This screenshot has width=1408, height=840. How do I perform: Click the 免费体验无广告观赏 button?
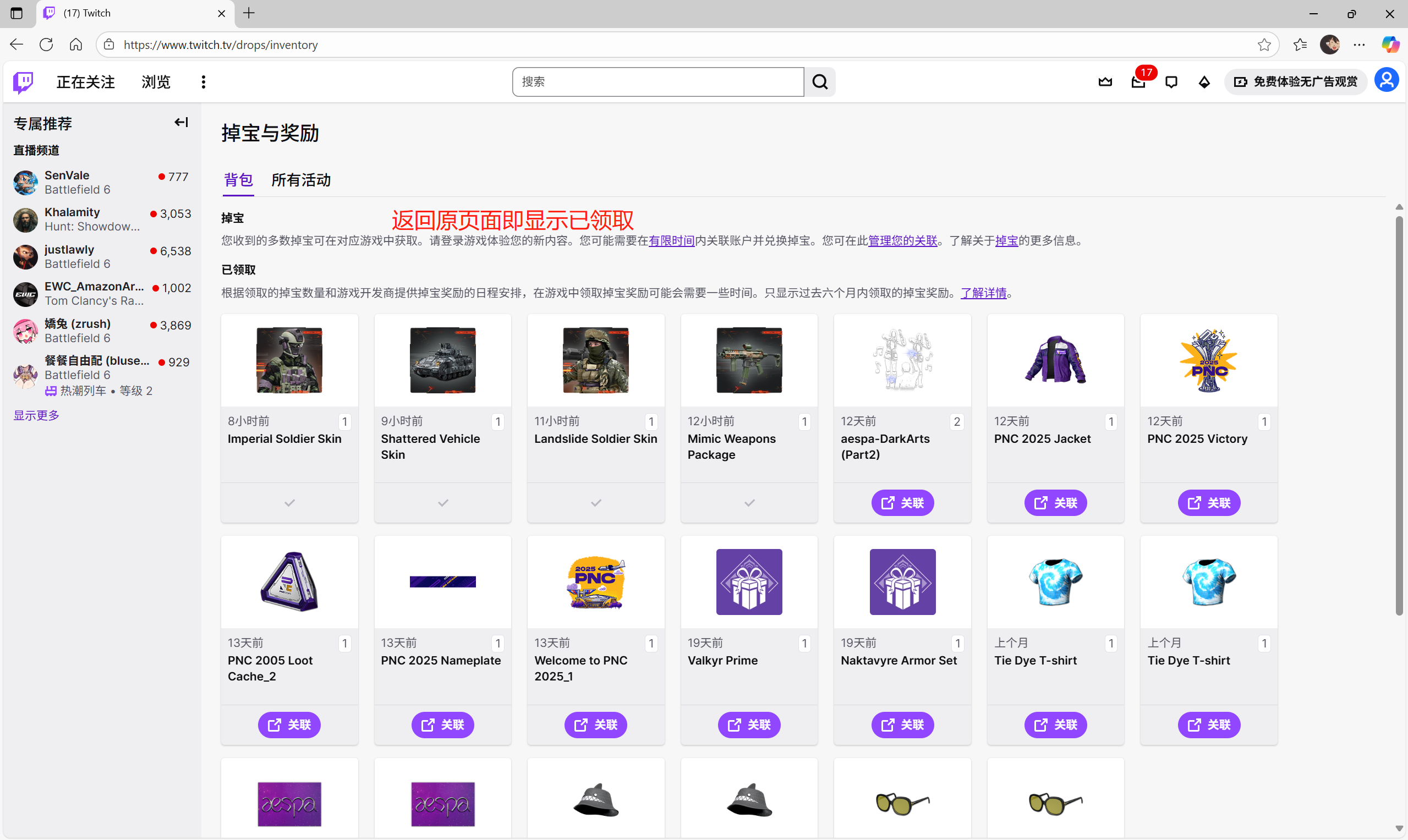[1296, 82]
